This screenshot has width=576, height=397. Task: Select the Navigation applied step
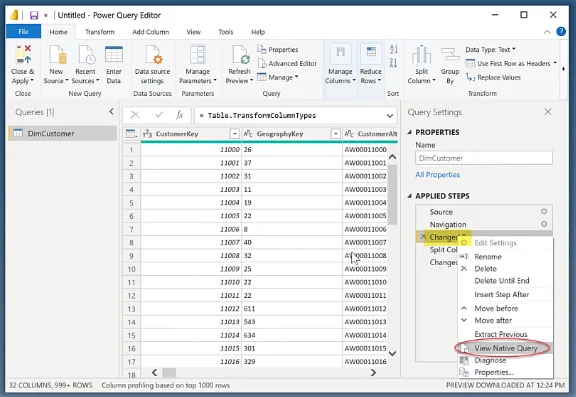(x=483, y=224)
